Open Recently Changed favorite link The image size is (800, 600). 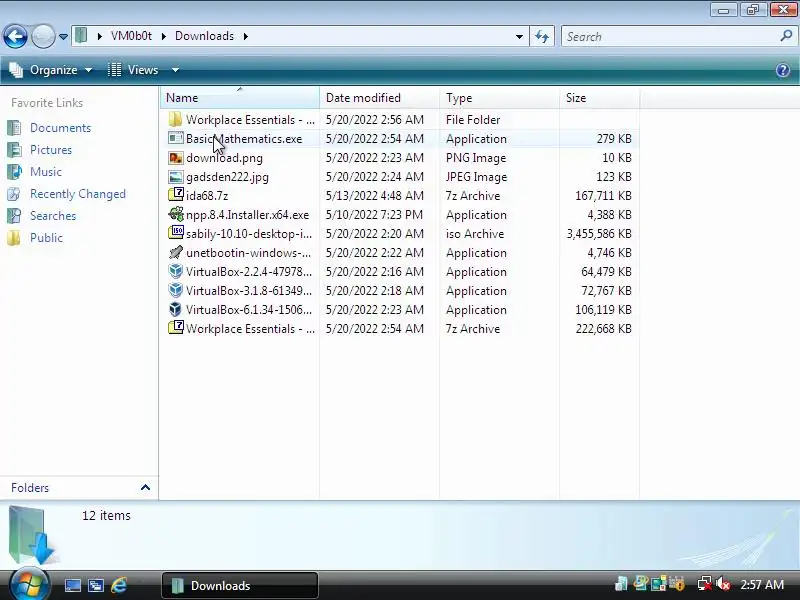point(78,194)
